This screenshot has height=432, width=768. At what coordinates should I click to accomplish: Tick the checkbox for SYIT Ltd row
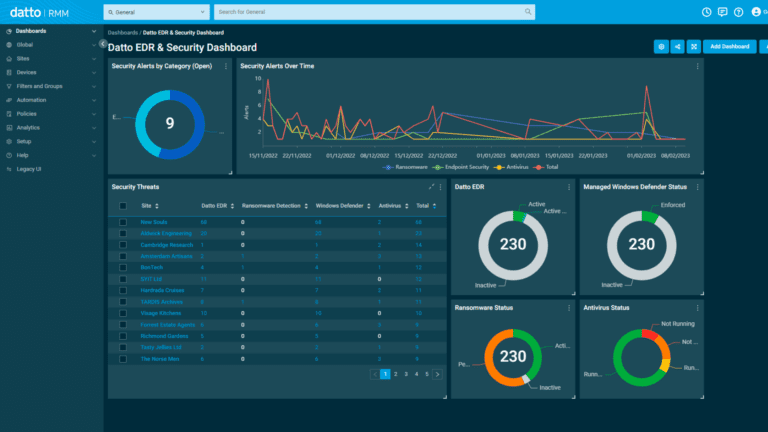click(x=123, y=279)
